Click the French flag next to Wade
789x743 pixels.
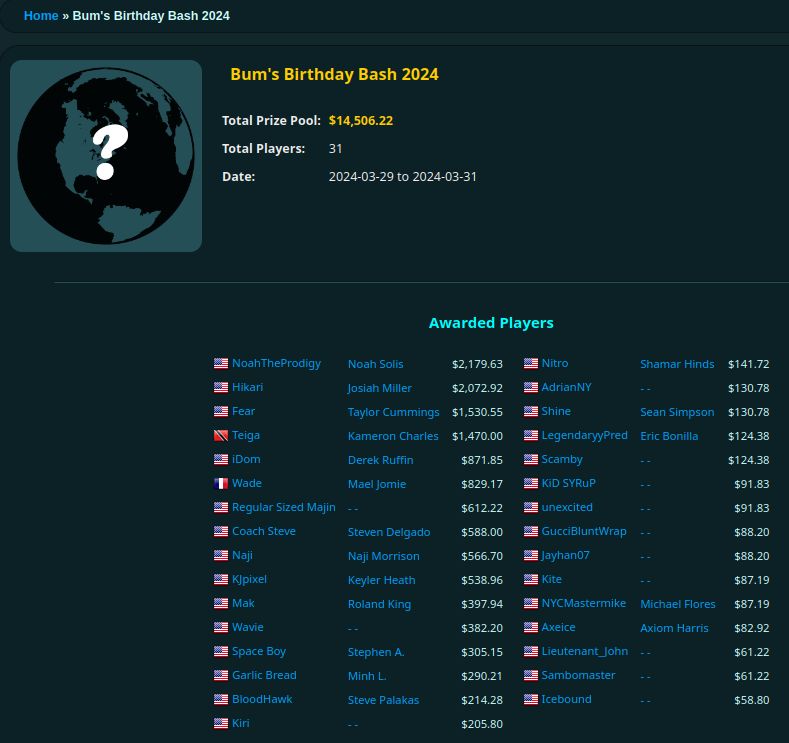pos(221,483)
